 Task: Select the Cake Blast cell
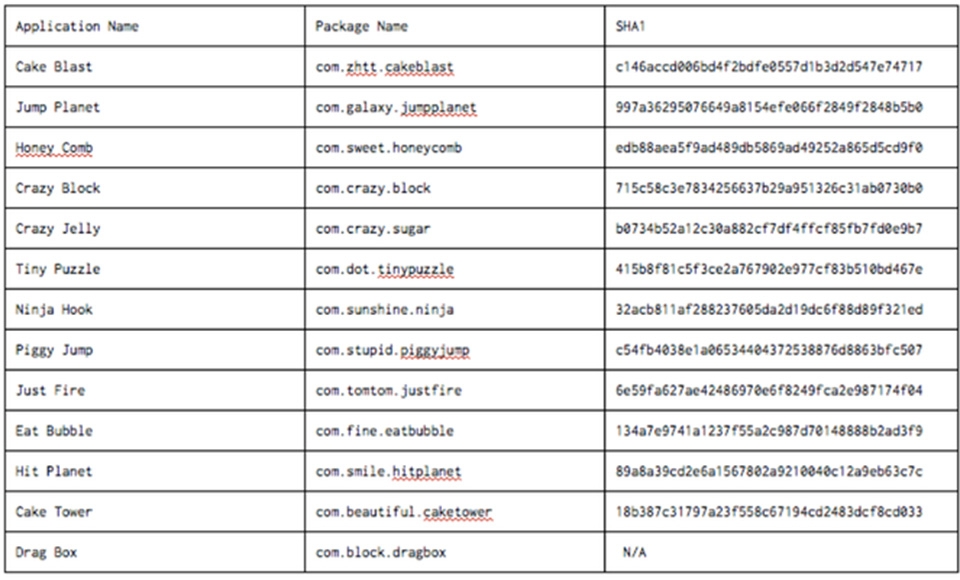155,66
